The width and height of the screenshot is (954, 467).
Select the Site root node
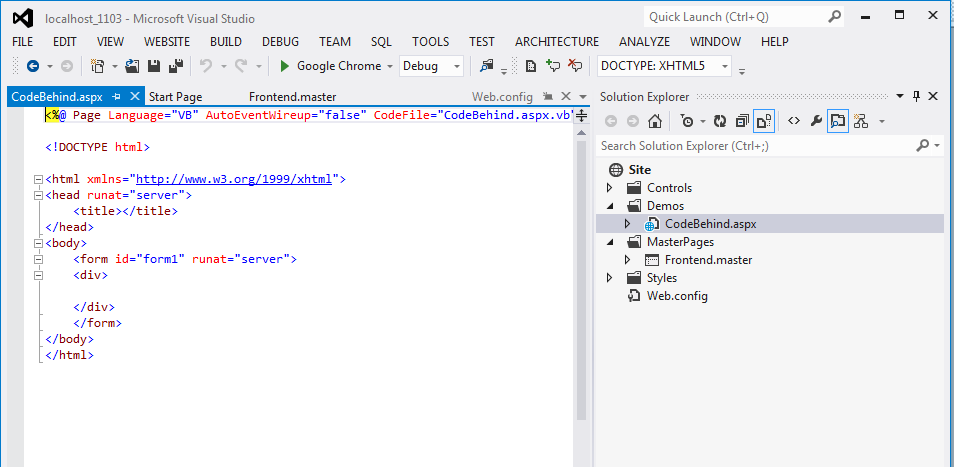639,170
